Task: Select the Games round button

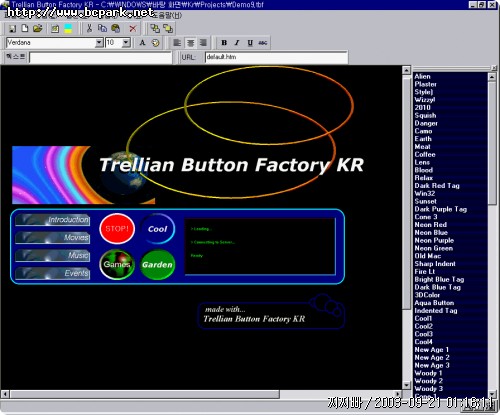Action: 117,264
